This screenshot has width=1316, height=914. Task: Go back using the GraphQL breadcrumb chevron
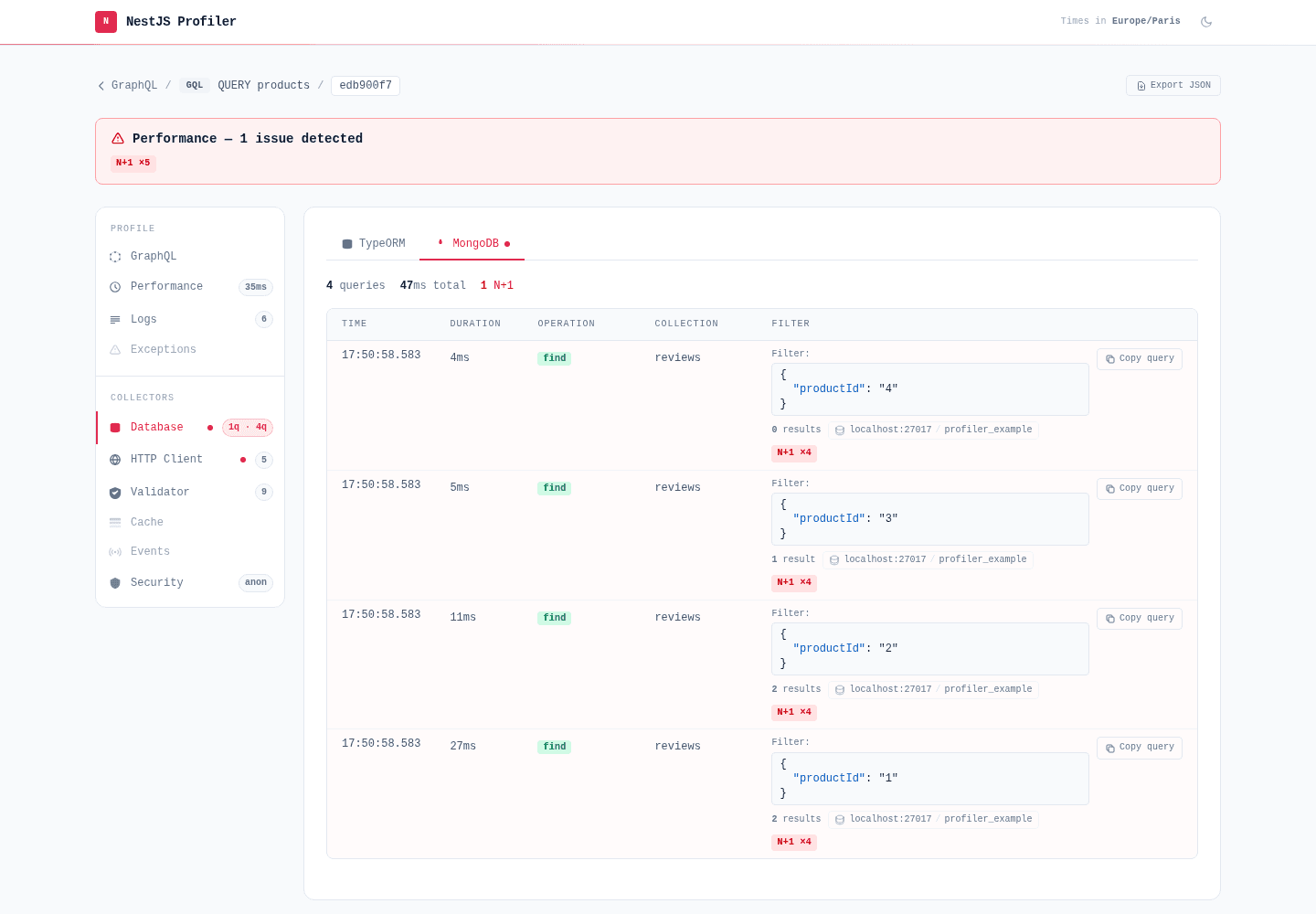click(101, 86)
